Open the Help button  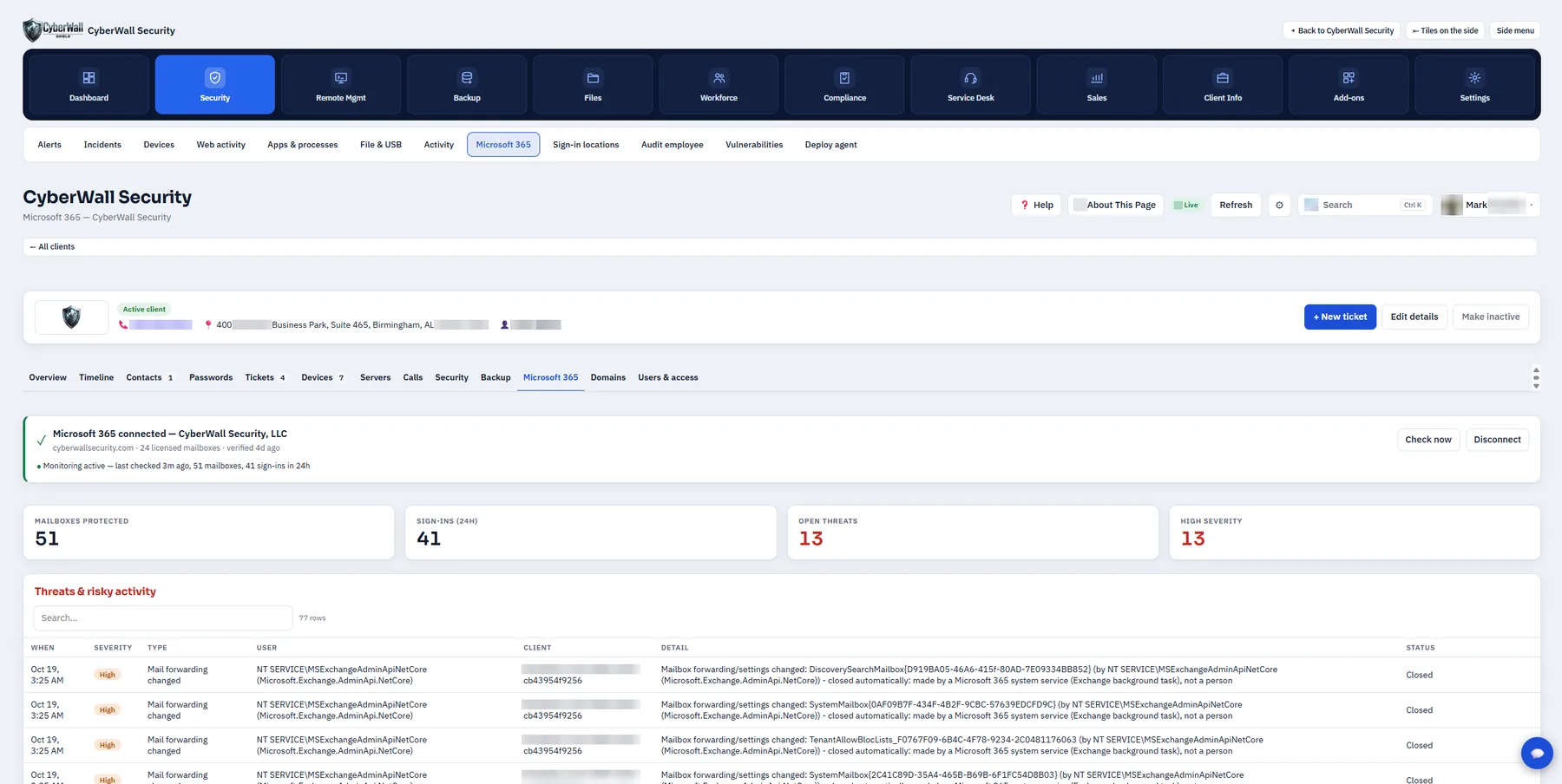pos(1036,206)
